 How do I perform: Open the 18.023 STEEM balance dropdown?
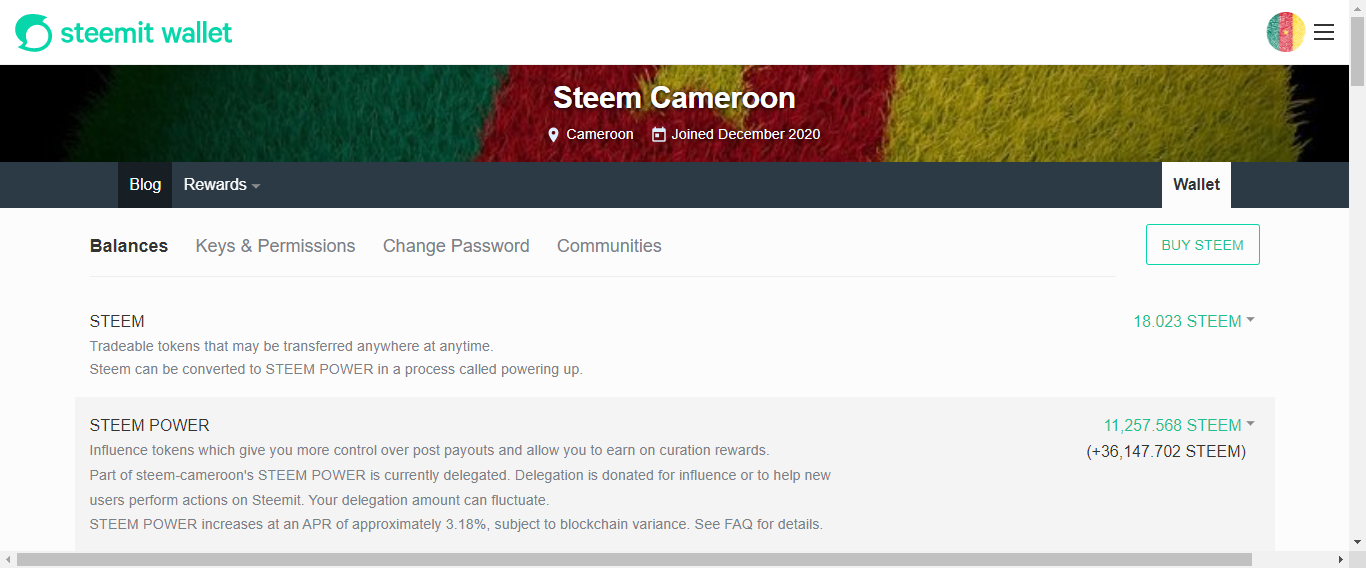1193,321
